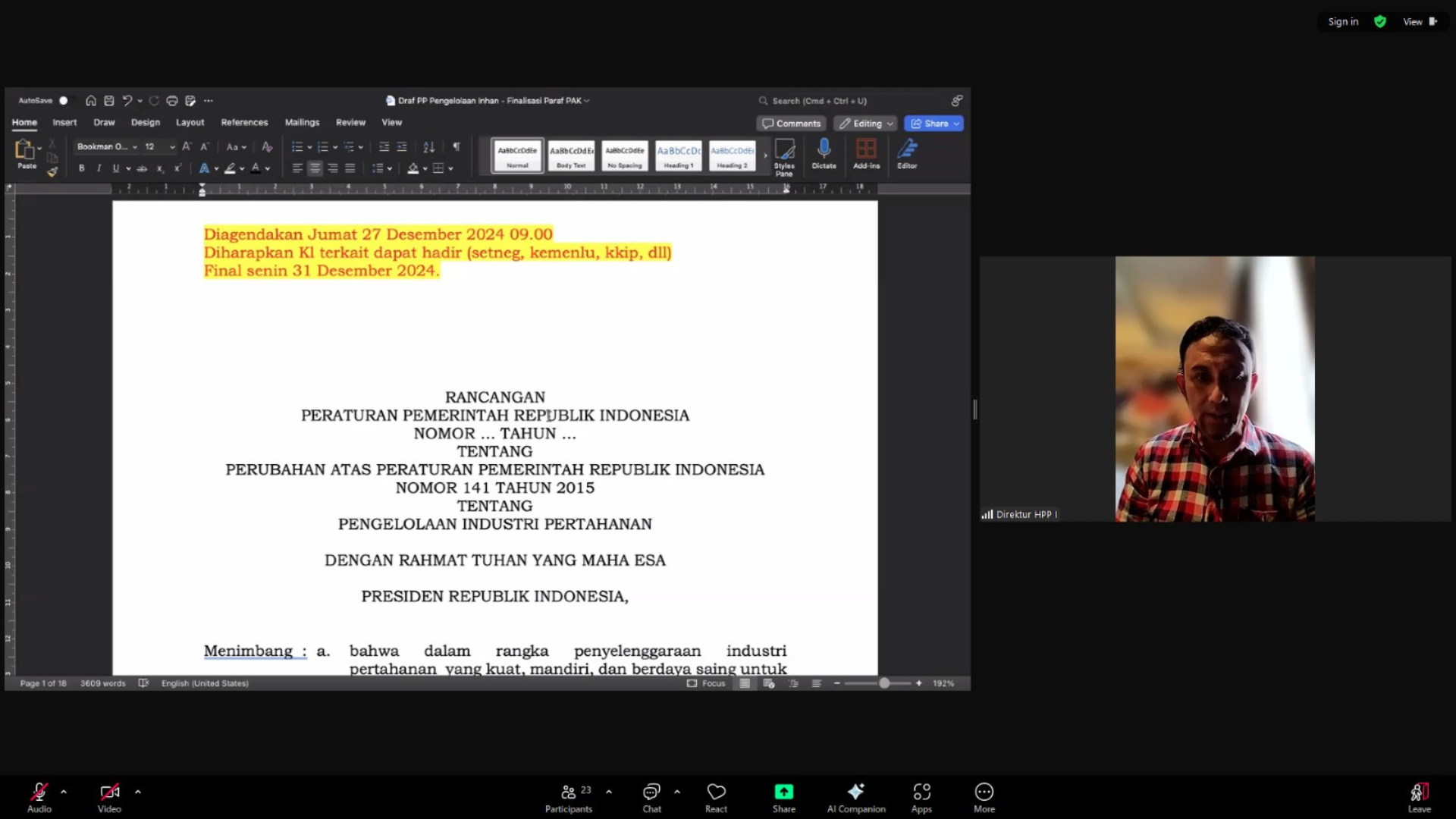Apply the Body Text style
The width and height of the screenshot is (1456, 819).
click(571, 155)
